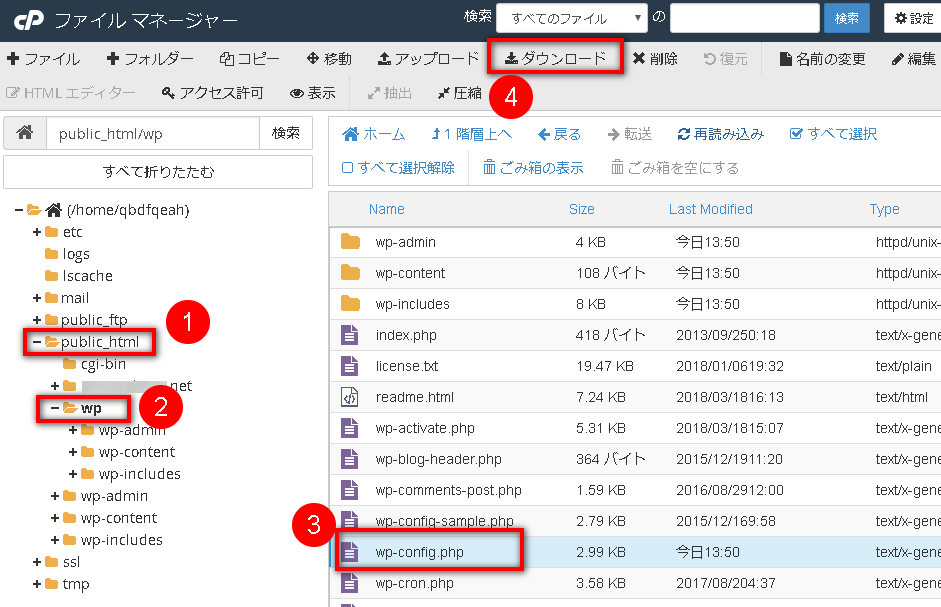Create a new folder with フォルダー button
This screenshot has width=941, height=607.
(150, 59)
